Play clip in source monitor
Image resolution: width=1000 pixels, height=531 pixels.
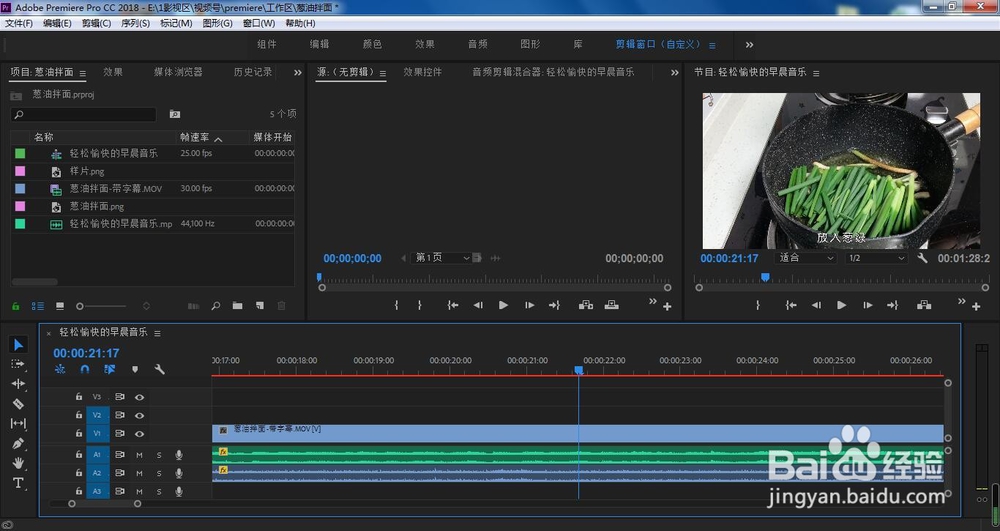(503, 305)
